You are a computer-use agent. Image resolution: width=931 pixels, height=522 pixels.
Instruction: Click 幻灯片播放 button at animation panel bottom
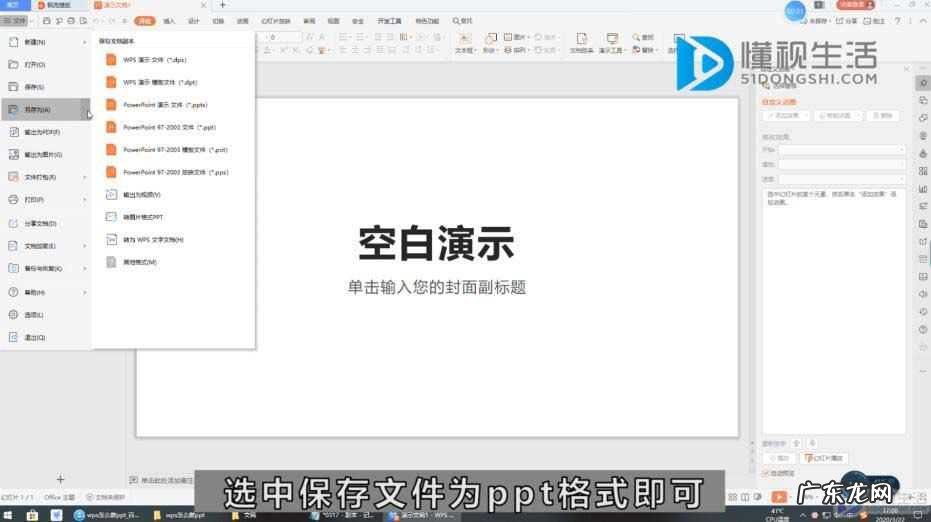coord(824,458)
